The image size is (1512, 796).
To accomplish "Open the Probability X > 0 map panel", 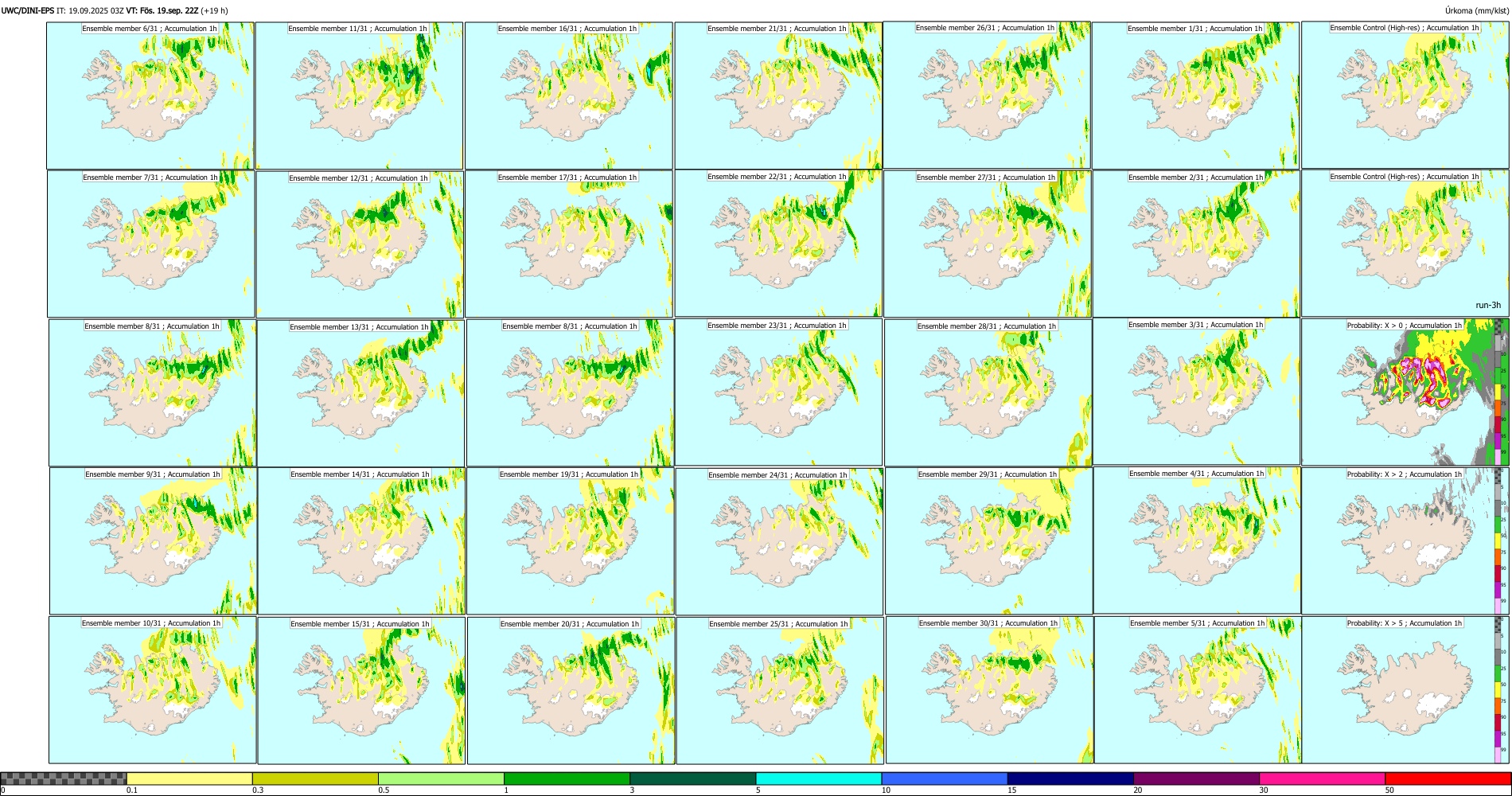I will tap(1405, 392).
